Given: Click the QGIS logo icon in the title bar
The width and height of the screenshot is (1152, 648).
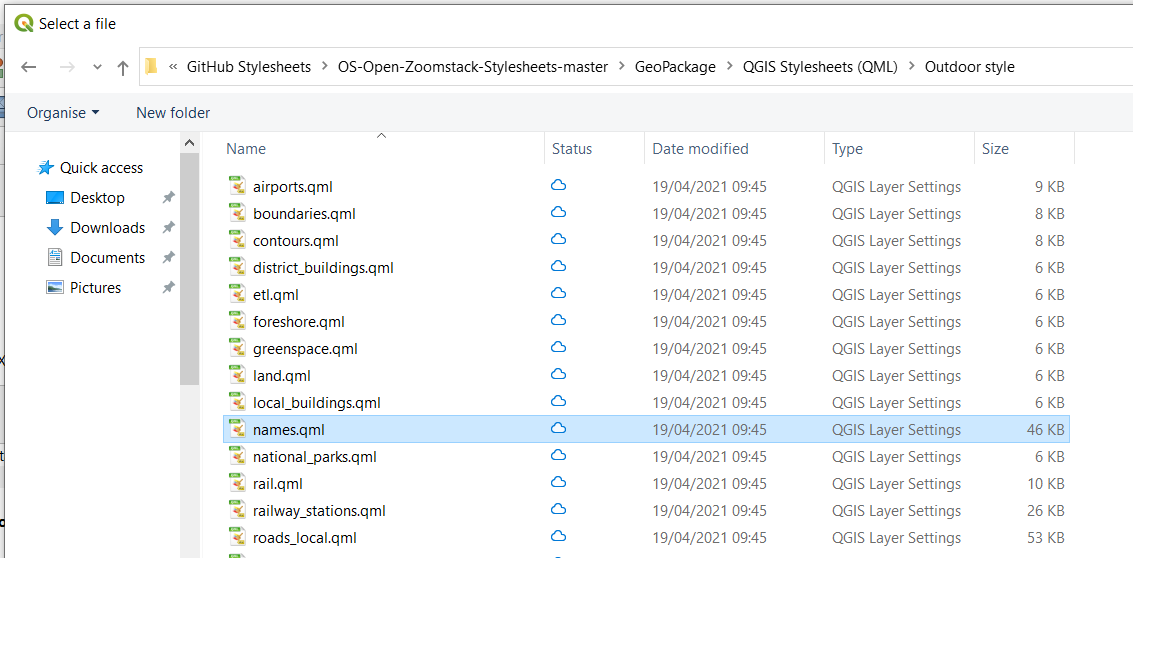Looking at the screenshot, I should [x=23, y=22].
